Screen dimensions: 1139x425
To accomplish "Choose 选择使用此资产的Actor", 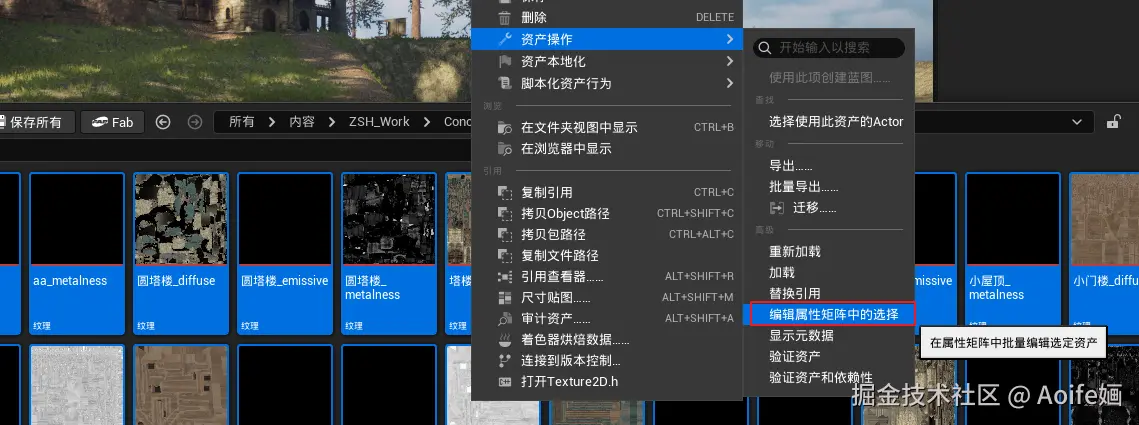I will pyautogui.click(x=836, y=122).
